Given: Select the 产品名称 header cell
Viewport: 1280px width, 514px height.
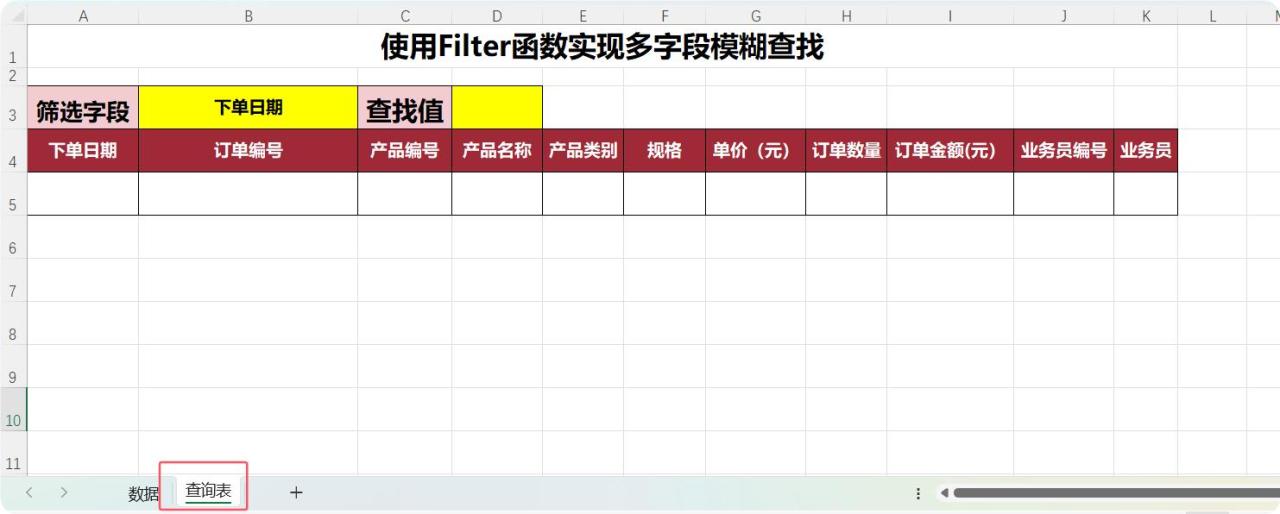Looking at the screenshot, I should pos(497,151).
